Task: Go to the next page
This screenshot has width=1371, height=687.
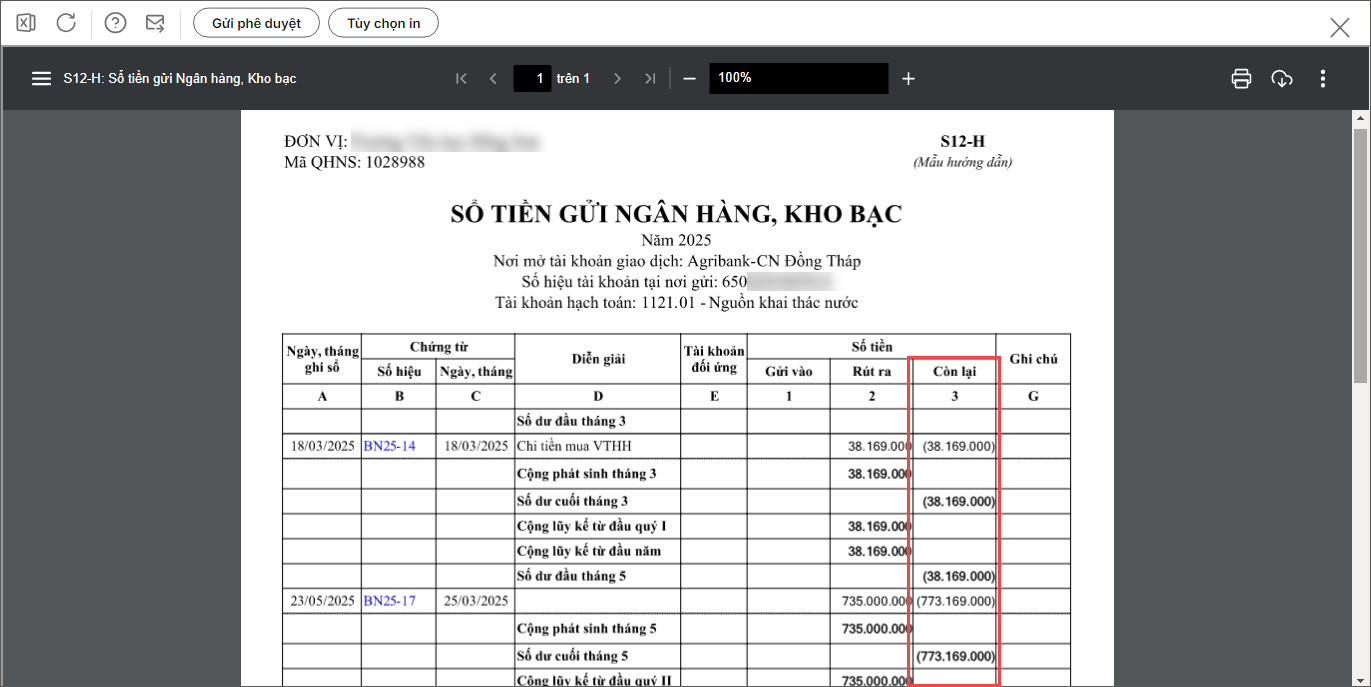Action: [x=617, y=78]
